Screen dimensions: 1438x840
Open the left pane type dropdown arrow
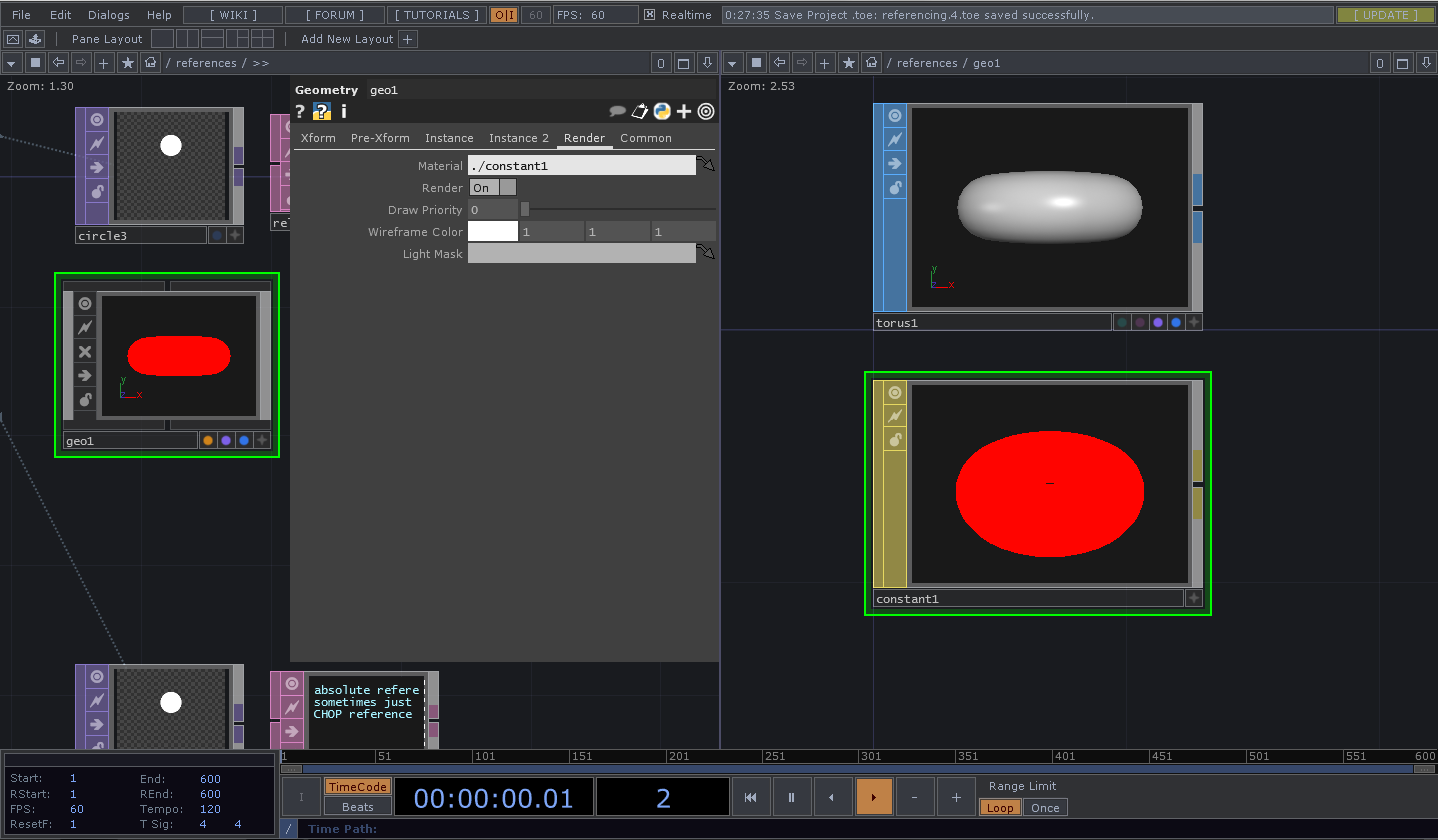point(12,63)
